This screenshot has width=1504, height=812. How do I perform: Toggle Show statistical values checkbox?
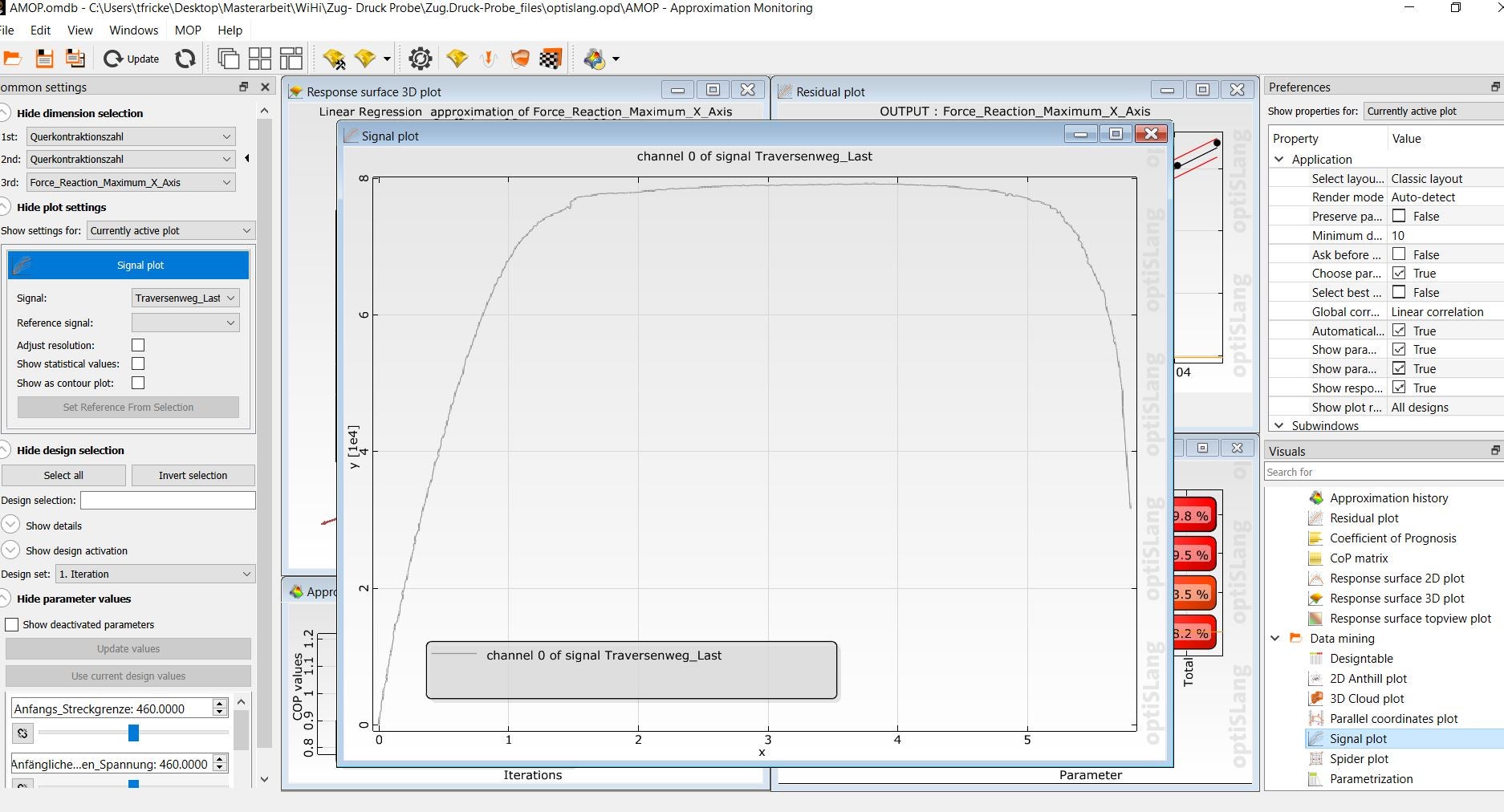138,363
